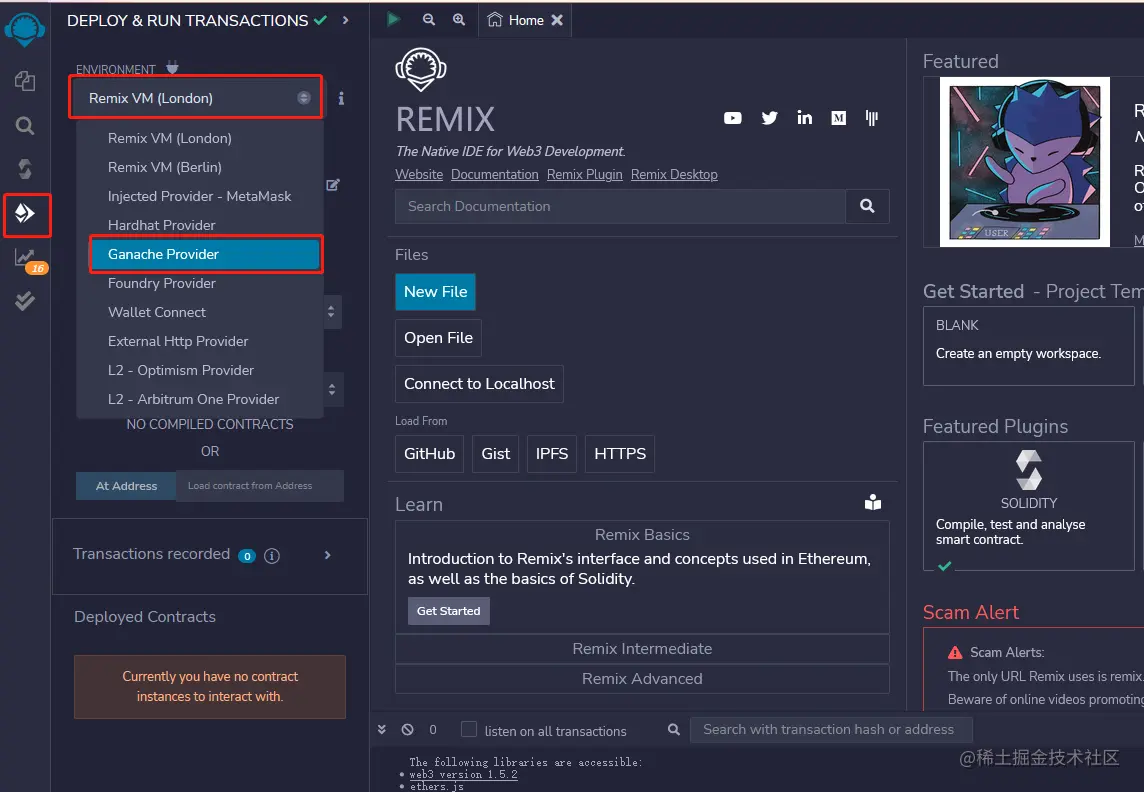Select Remix VM (Berlin) option
Image resolution: width=1144 pixels, height=792 pixels.
[200, 167]
